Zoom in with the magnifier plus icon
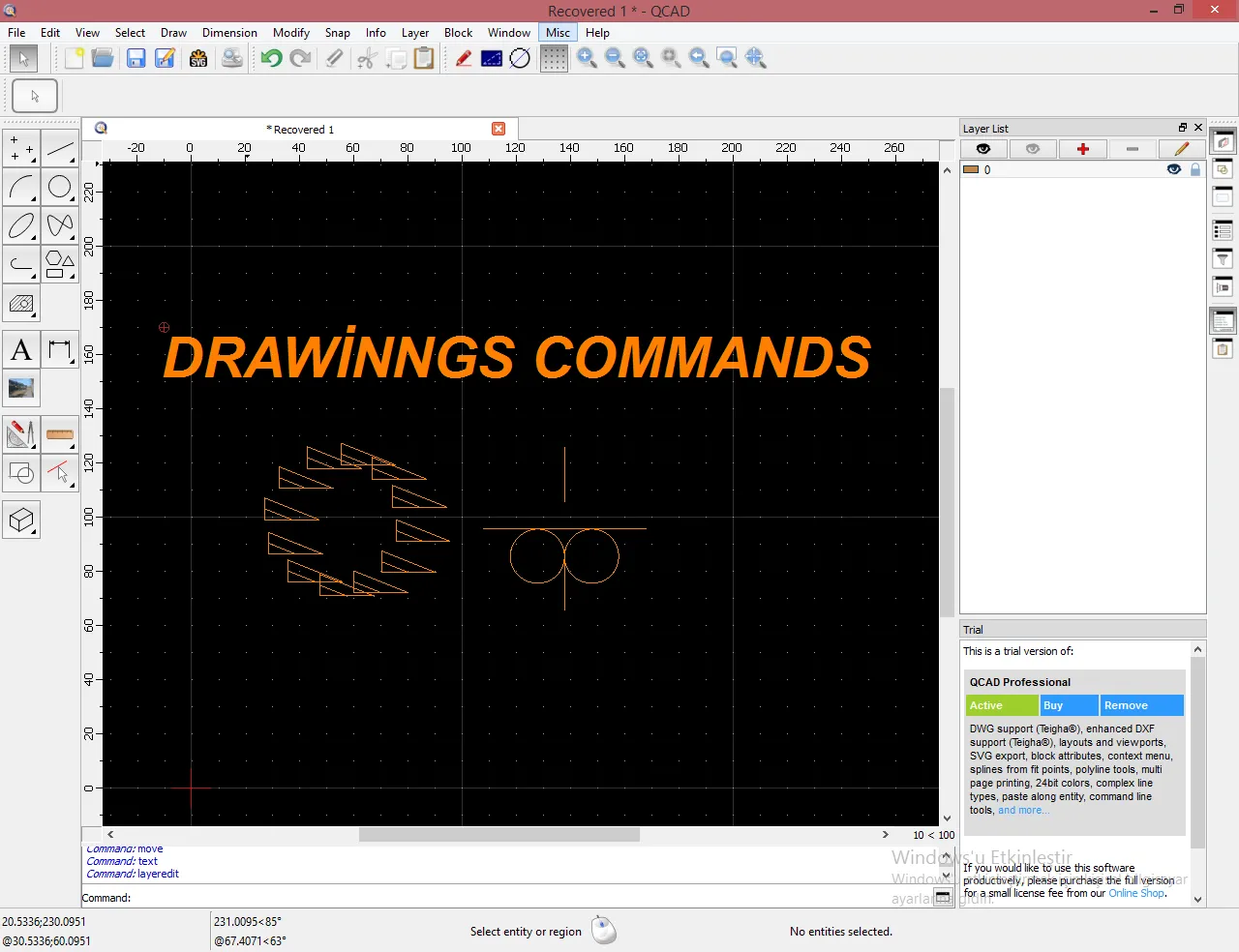The width and height of the screenshot is (1239, 952). (587, 58)
